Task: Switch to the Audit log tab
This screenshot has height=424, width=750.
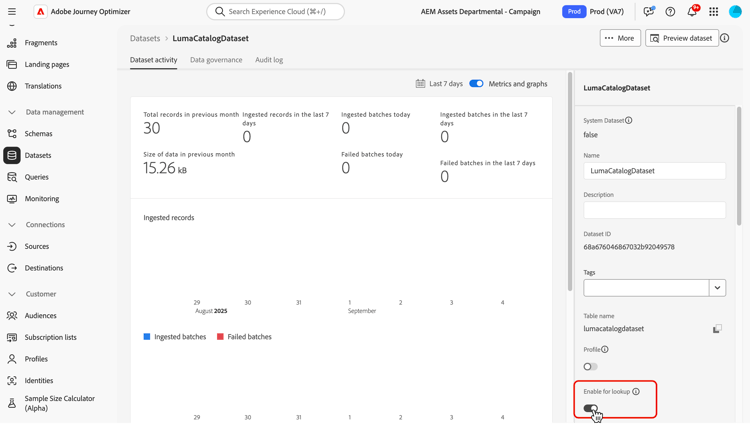Action: 269,60
